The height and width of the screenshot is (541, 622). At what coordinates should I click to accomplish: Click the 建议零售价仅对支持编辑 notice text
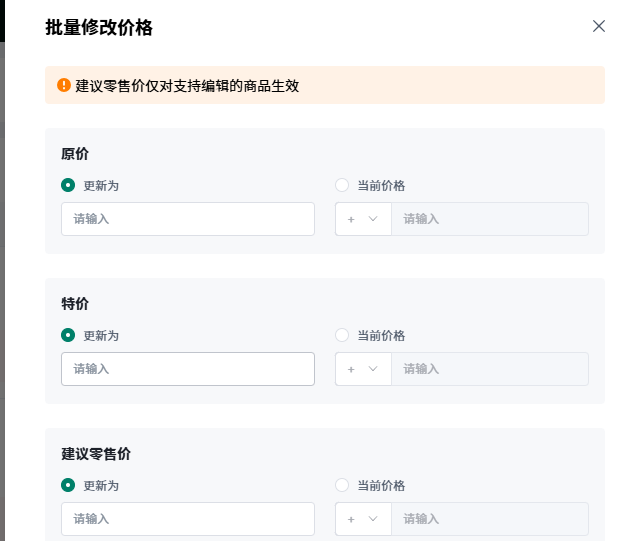(187, 86)
